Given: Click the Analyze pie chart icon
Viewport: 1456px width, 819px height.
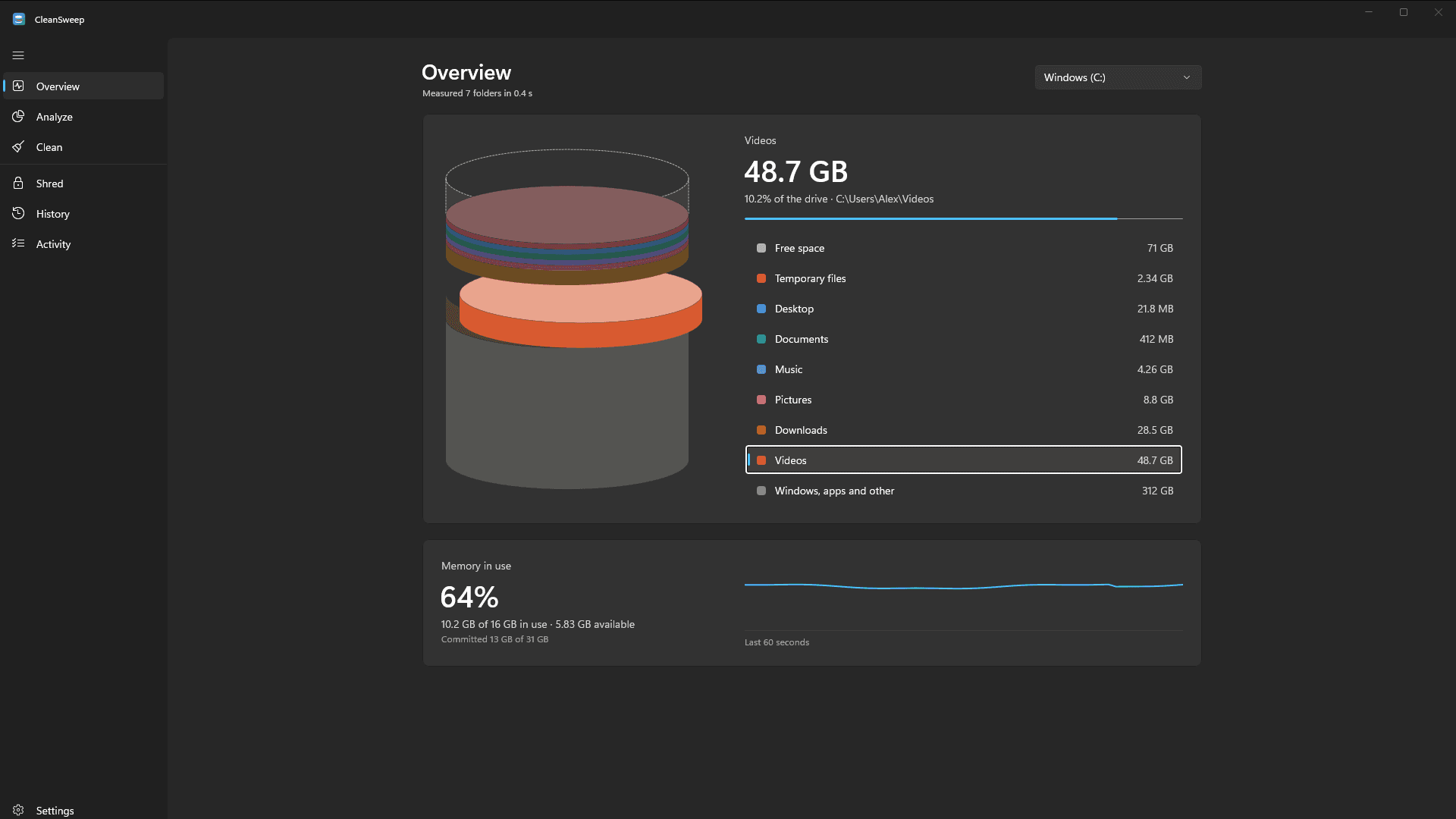Looking at the screenshot, I should tap(18, 116).
